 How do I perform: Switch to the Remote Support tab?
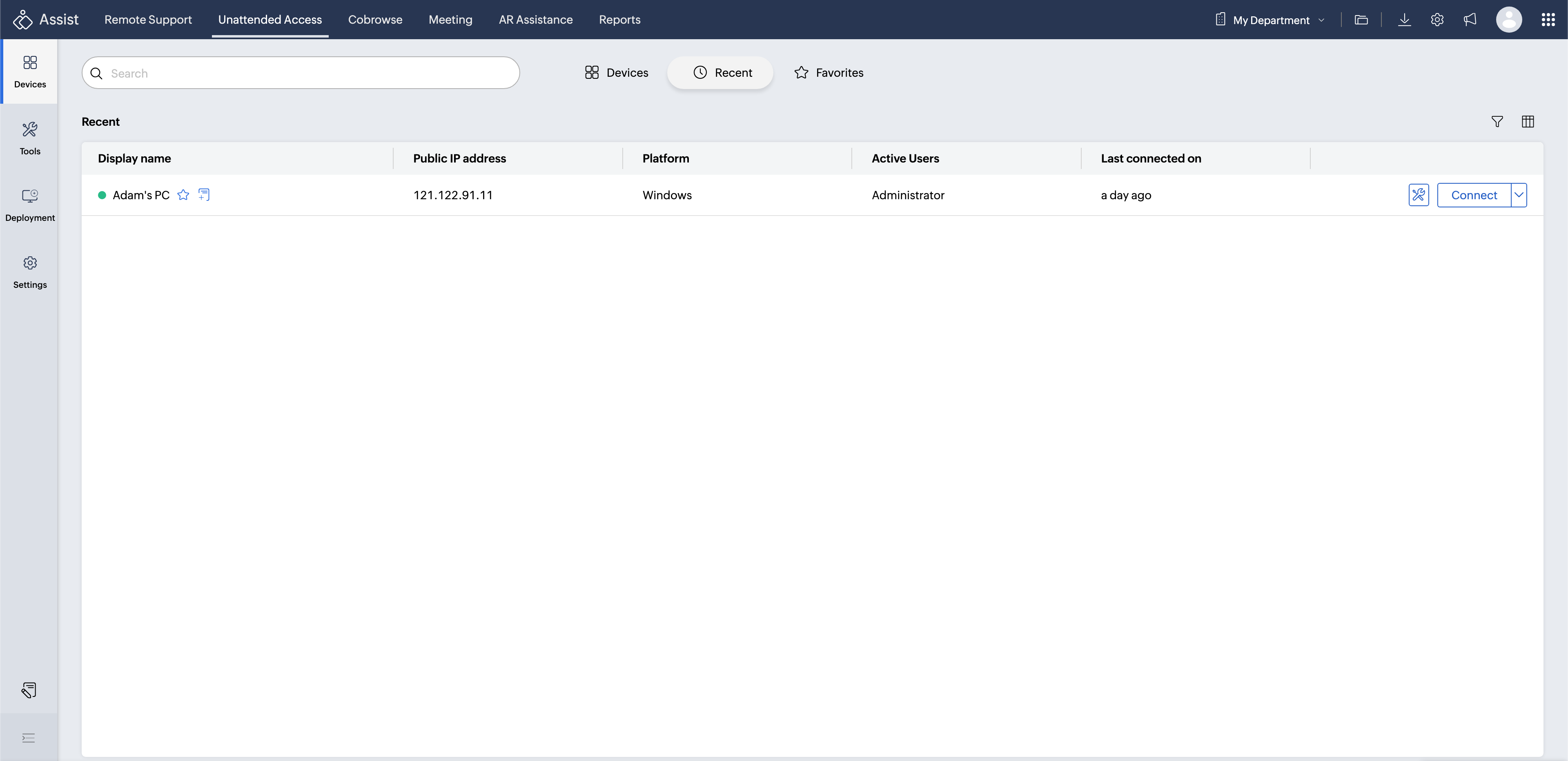[x=148, y=20]
